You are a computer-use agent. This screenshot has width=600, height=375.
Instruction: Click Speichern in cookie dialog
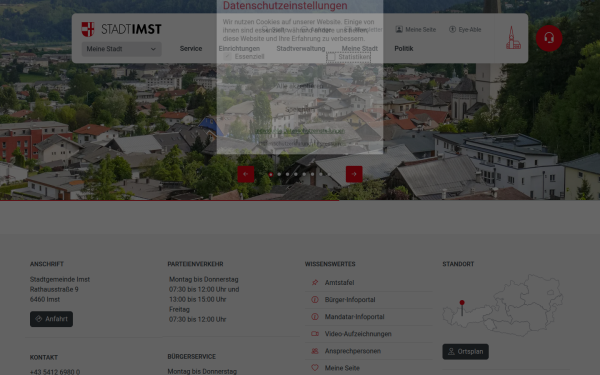300,109
